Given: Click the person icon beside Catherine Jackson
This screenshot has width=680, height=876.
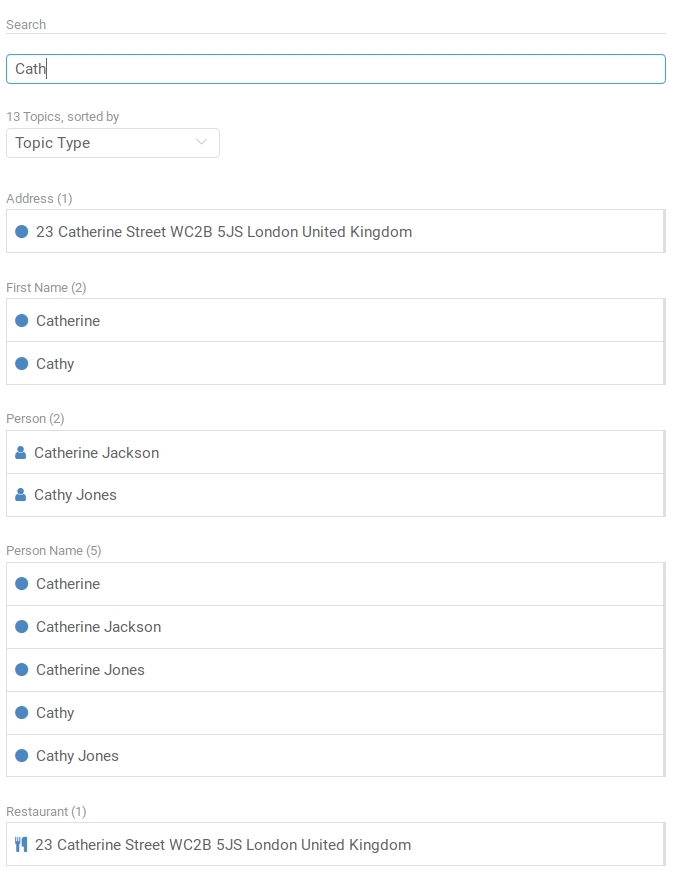Looking at the screenshot, I should (21, 453).
